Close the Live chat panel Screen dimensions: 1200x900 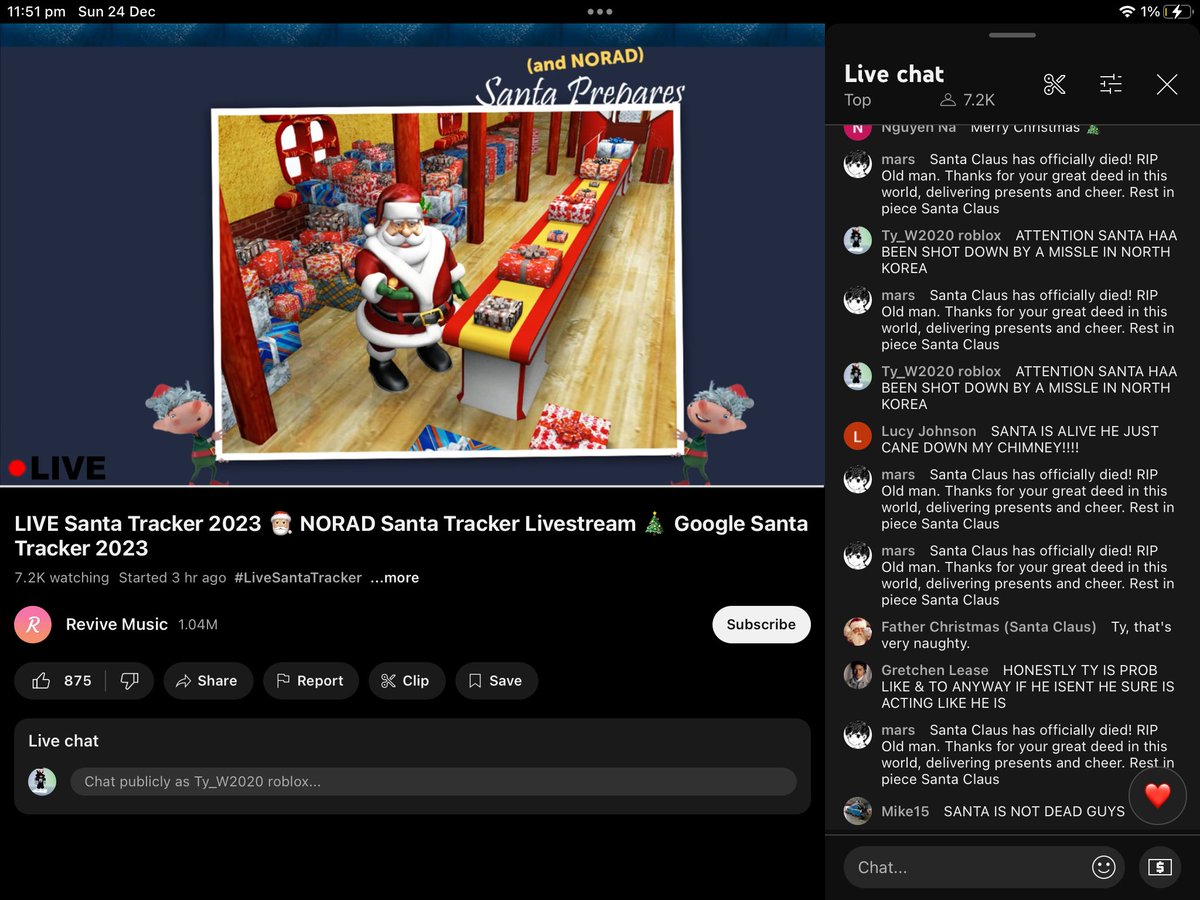(1167, 84)
